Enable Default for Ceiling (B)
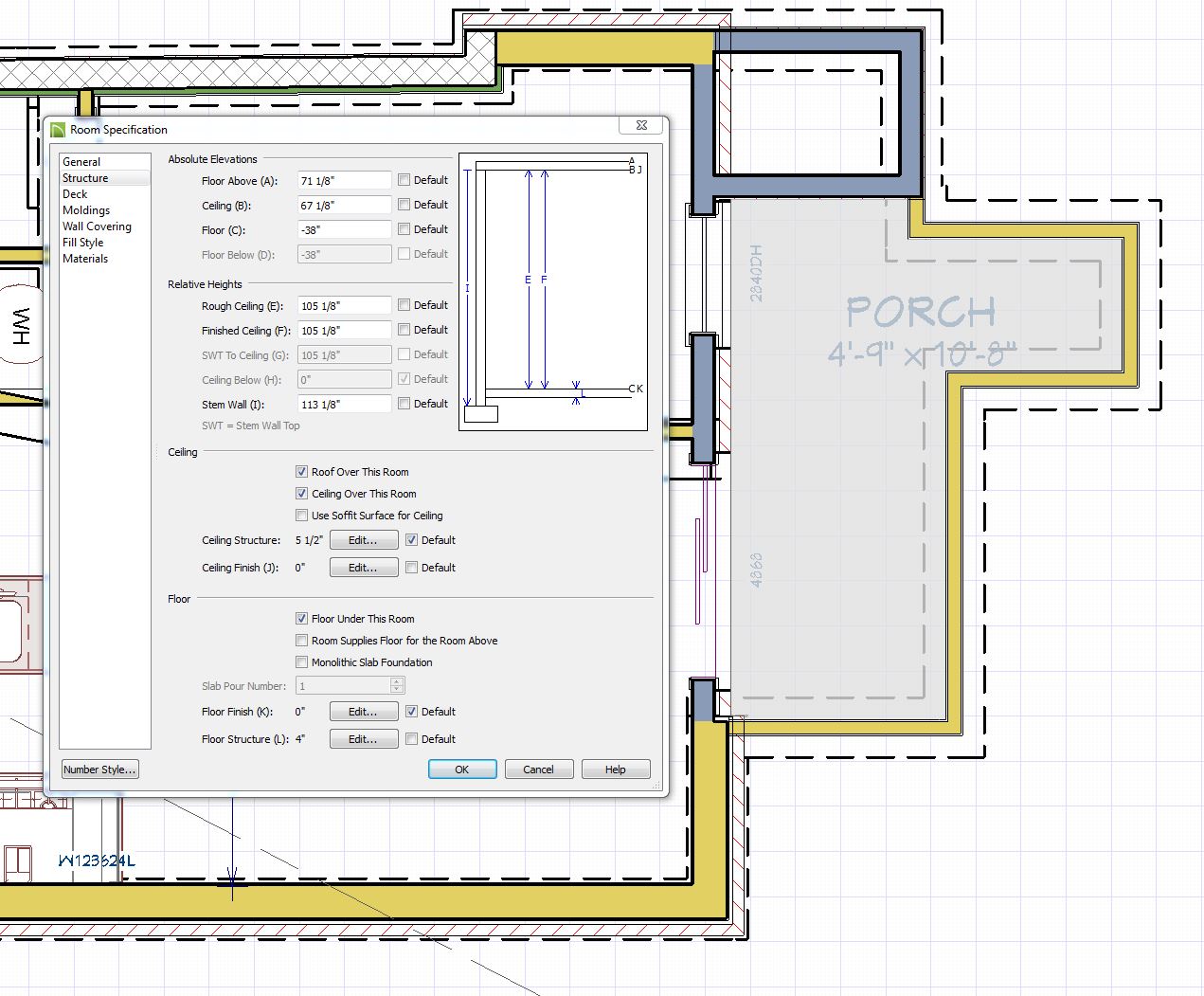The image size is (1204, 996). [404, 205]
